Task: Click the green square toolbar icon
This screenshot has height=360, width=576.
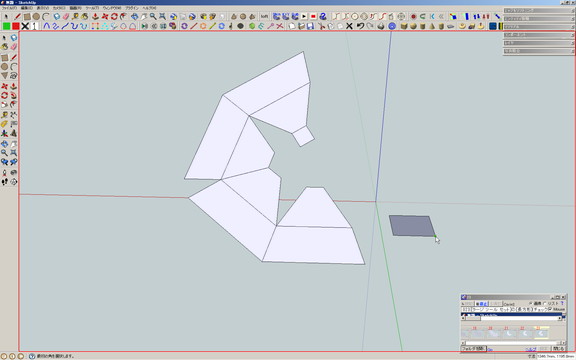Action: pyautogui.click(x=6, y=26)
